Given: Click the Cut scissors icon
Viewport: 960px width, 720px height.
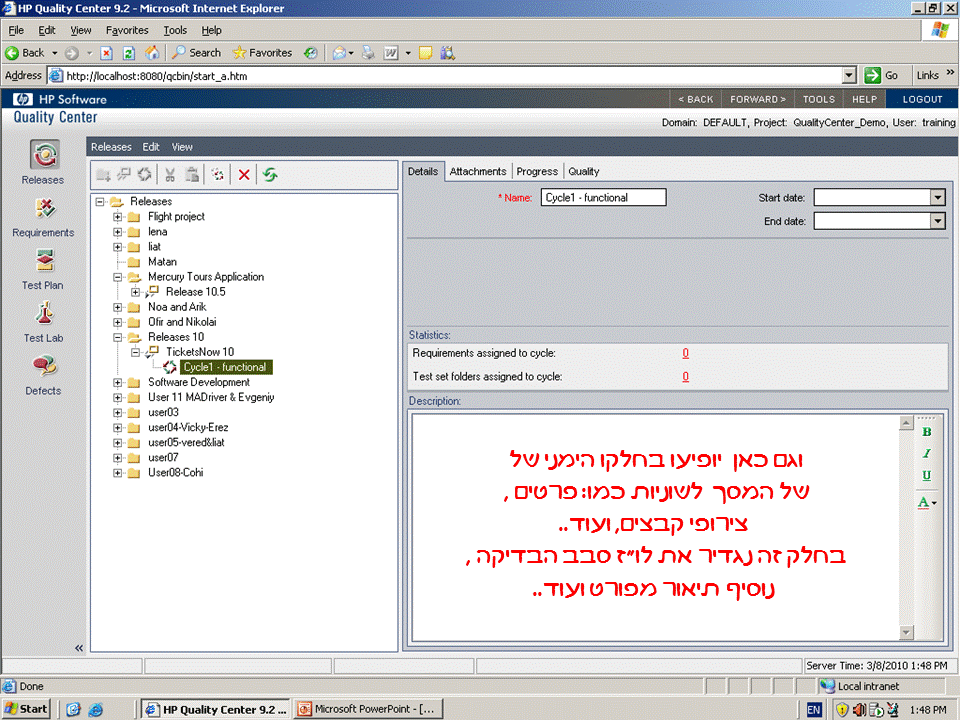Looking at the screenshot, I should coord(170,175).
